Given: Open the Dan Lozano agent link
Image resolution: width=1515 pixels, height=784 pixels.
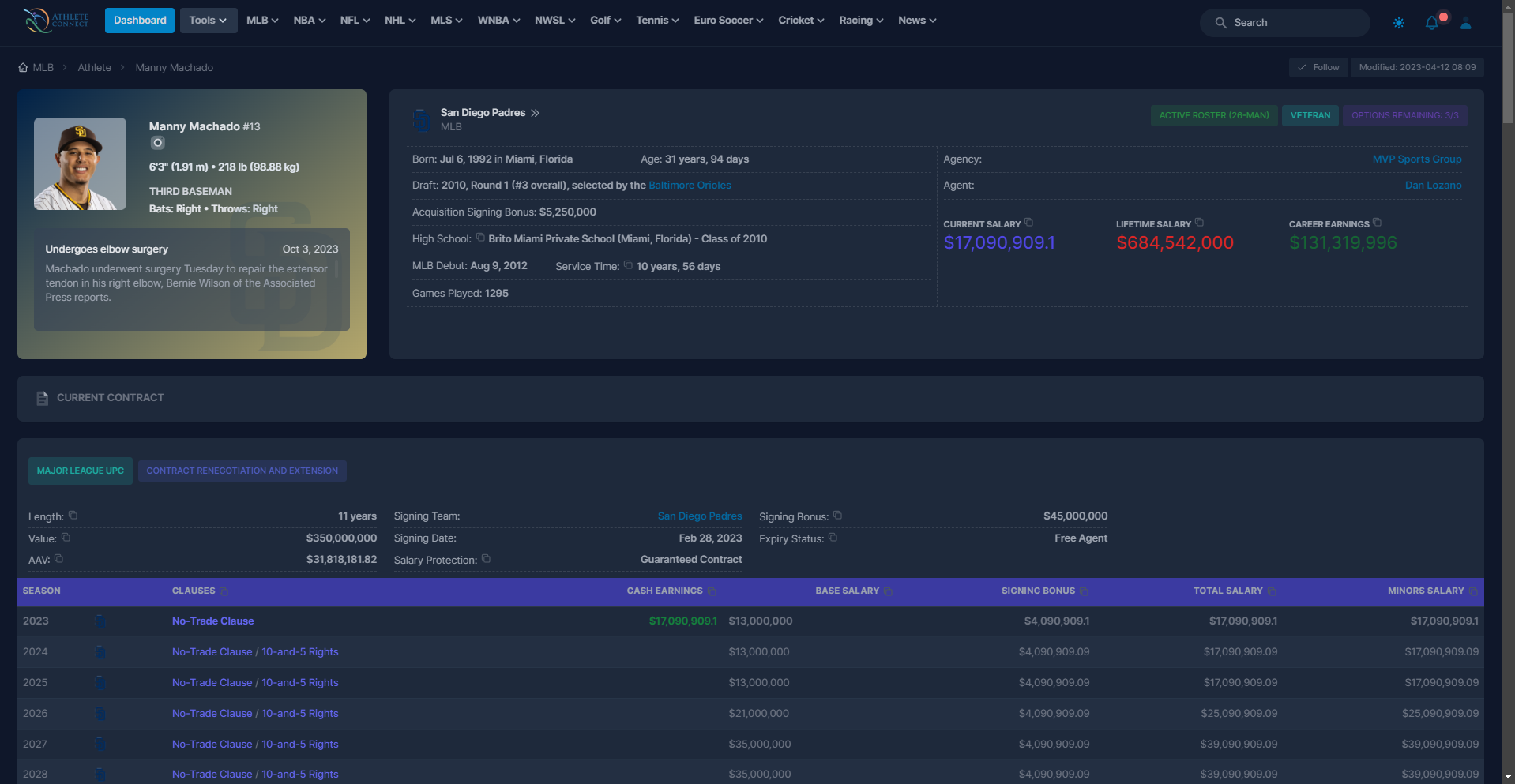Looking at the screenshot, I should coord(1433,186).
